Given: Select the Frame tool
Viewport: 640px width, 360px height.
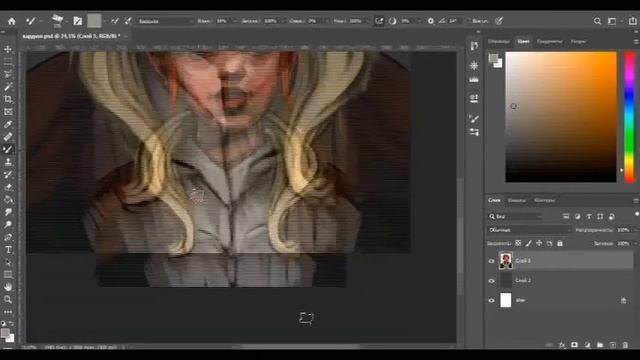Looking at the screenshot, I should pyautogui.click(x=8, y=112).
